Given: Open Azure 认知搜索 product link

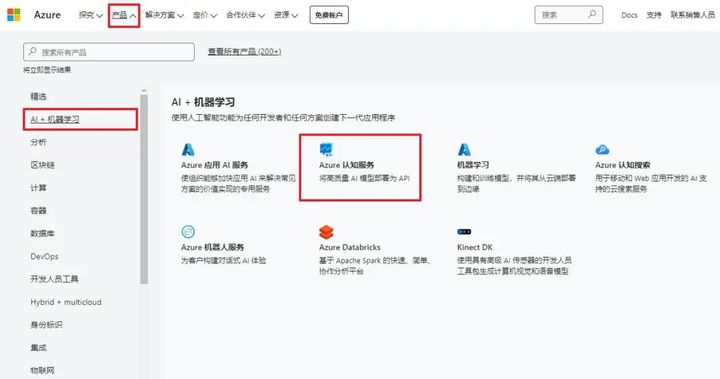Looking at the screenshot, I should pyautogui.click(x=622, y=165).
